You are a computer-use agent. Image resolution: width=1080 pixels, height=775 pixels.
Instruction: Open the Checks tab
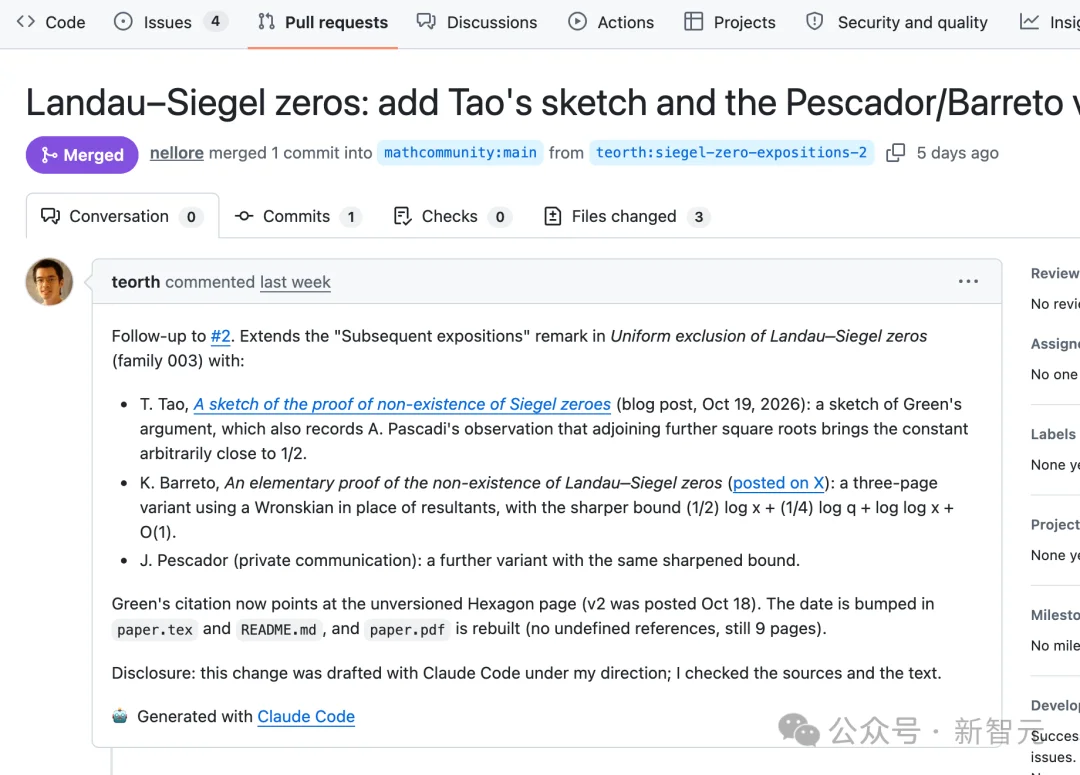point(453,216)
